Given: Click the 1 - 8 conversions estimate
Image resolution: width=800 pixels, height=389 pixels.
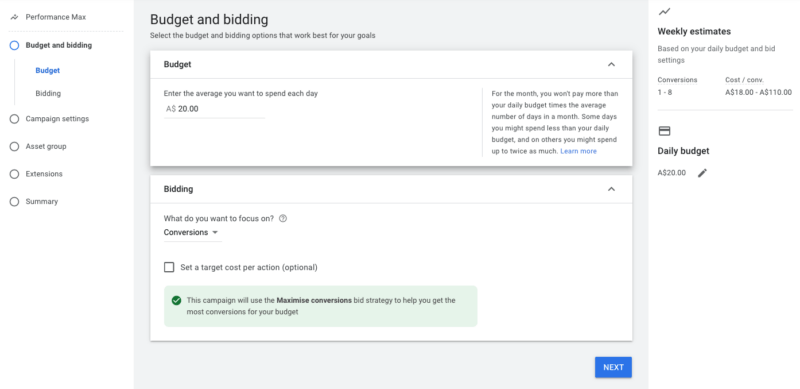Looking at the screenshot, I should click(x=665, y=93).
